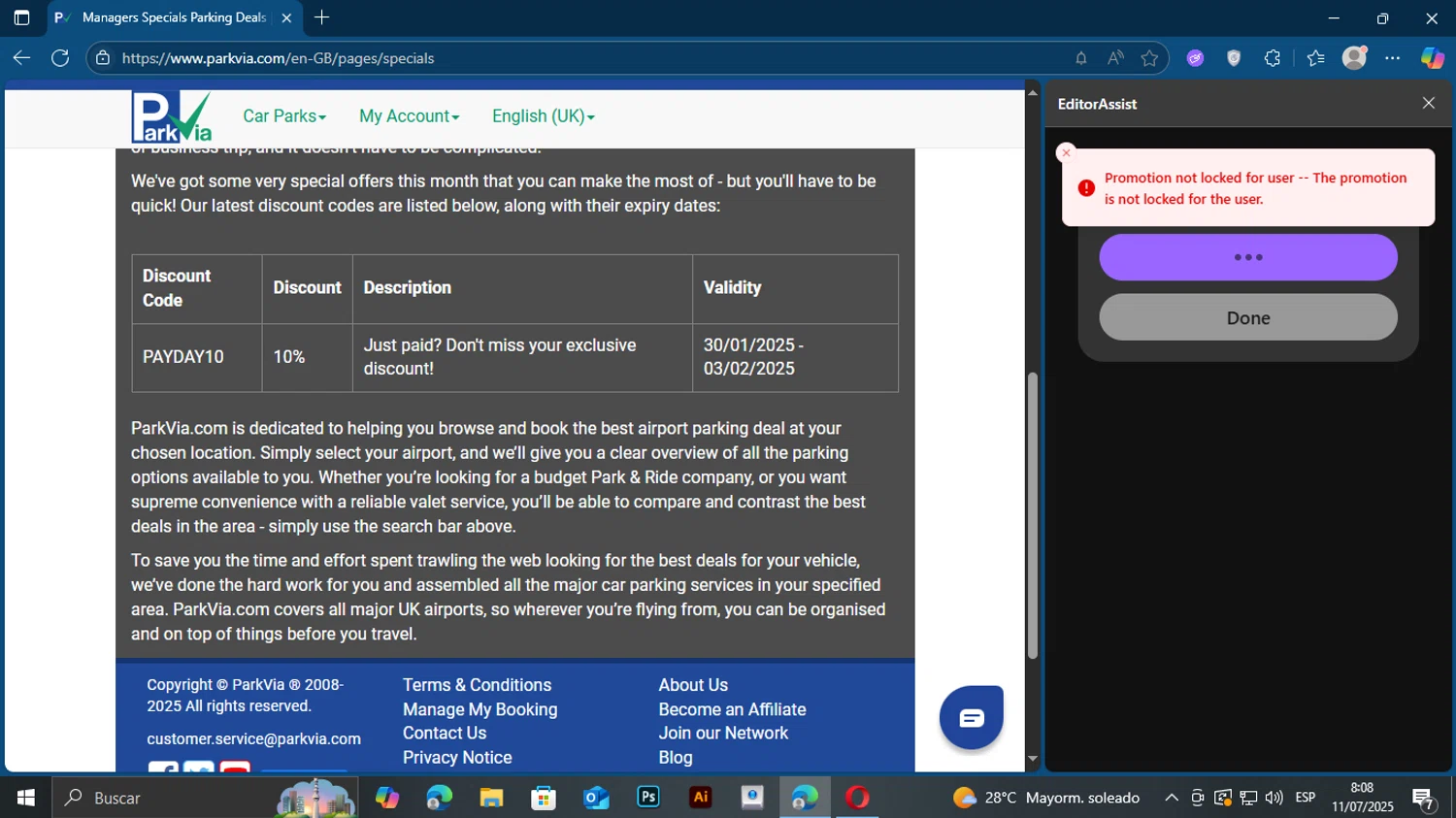Screen dimensions: 1456x818
Task: Open the live chat bubble button
Action: pyautogui.click(x=971, y=717)
